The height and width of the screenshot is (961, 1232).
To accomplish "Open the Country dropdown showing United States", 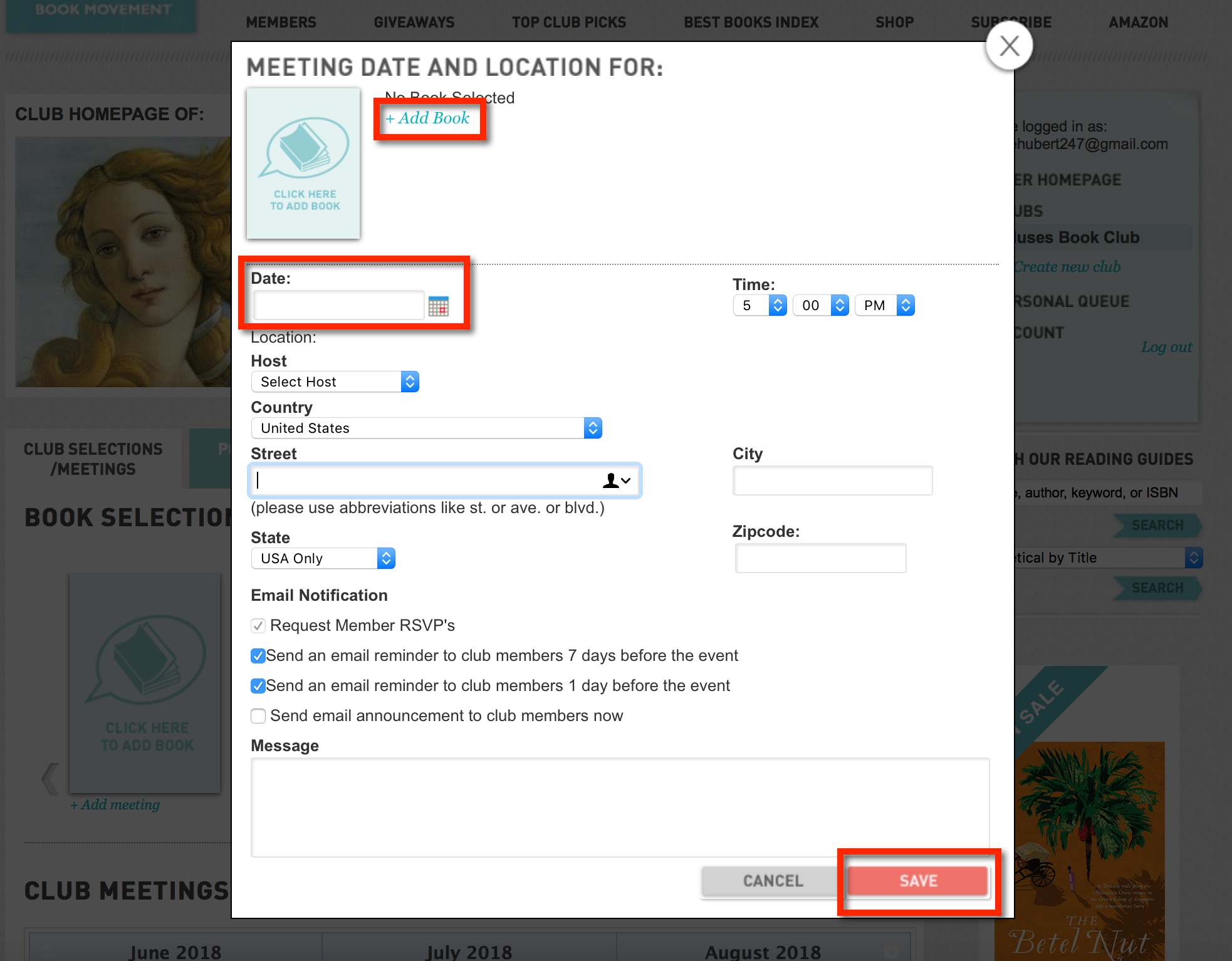I will (426, 428).
